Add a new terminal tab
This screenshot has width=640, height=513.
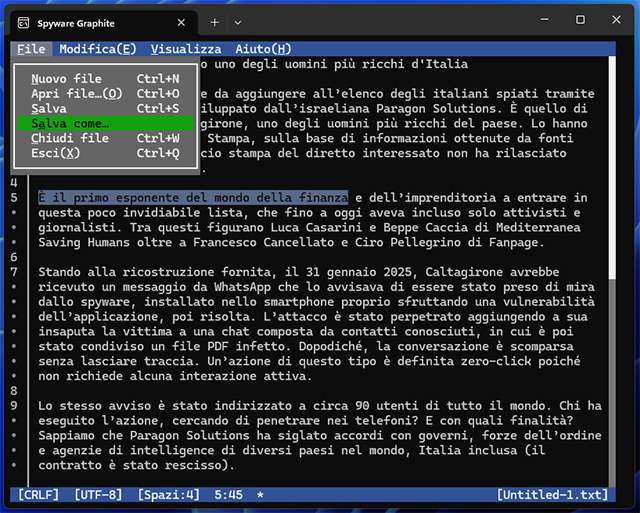[x=214, y=22]
